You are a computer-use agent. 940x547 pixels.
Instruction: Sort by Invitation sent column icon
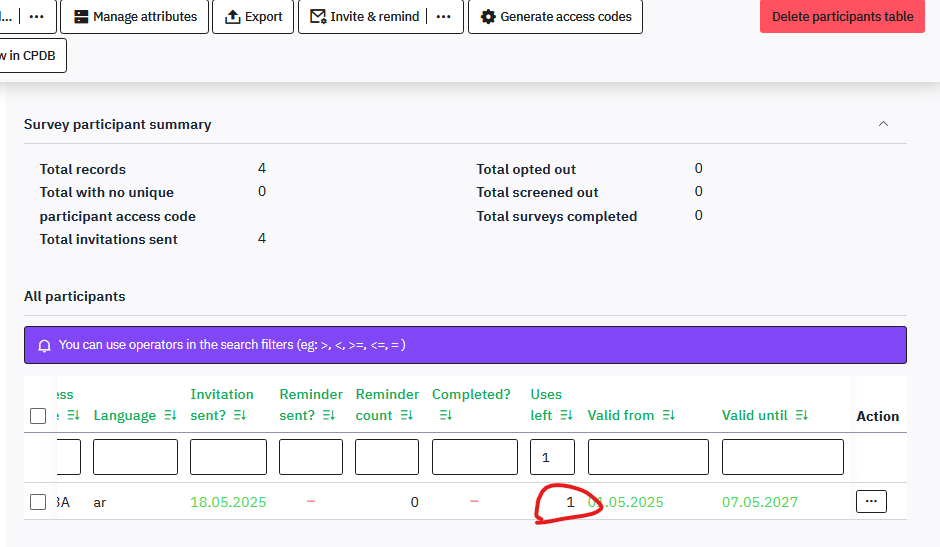coord(240,416)
